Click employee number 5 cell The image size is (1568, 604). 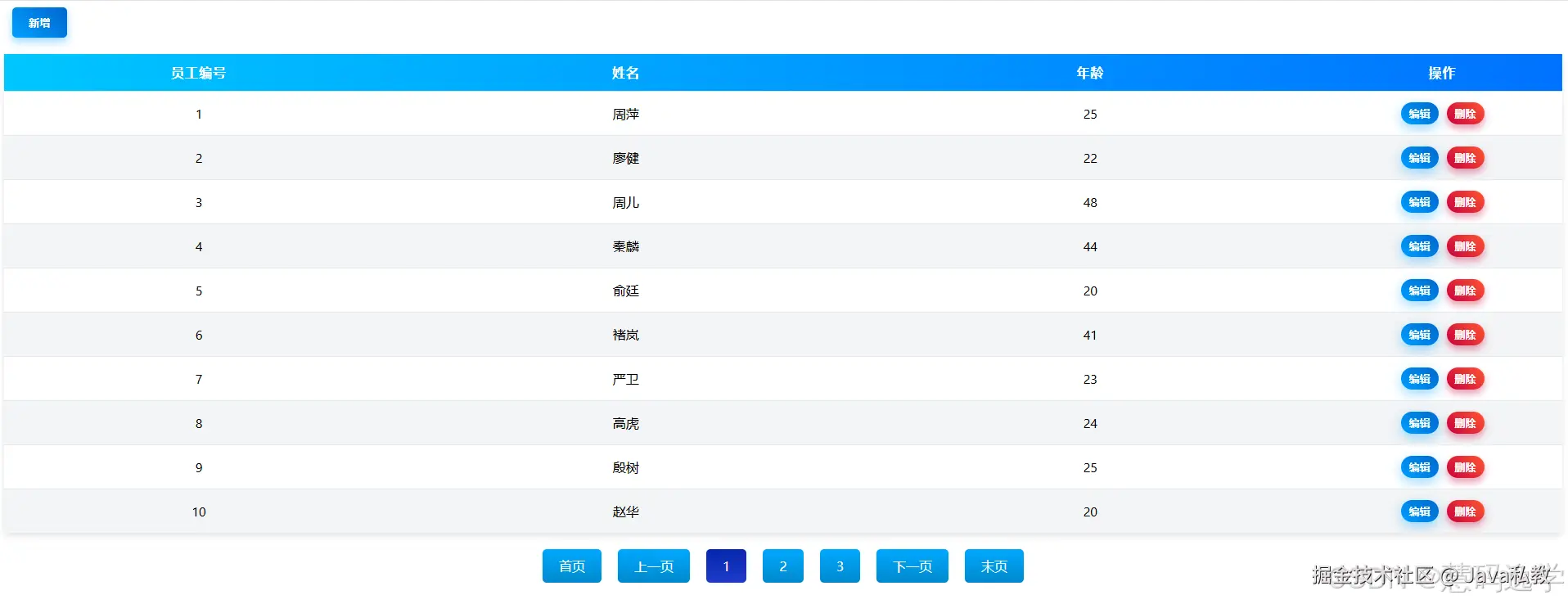(199, 291)
